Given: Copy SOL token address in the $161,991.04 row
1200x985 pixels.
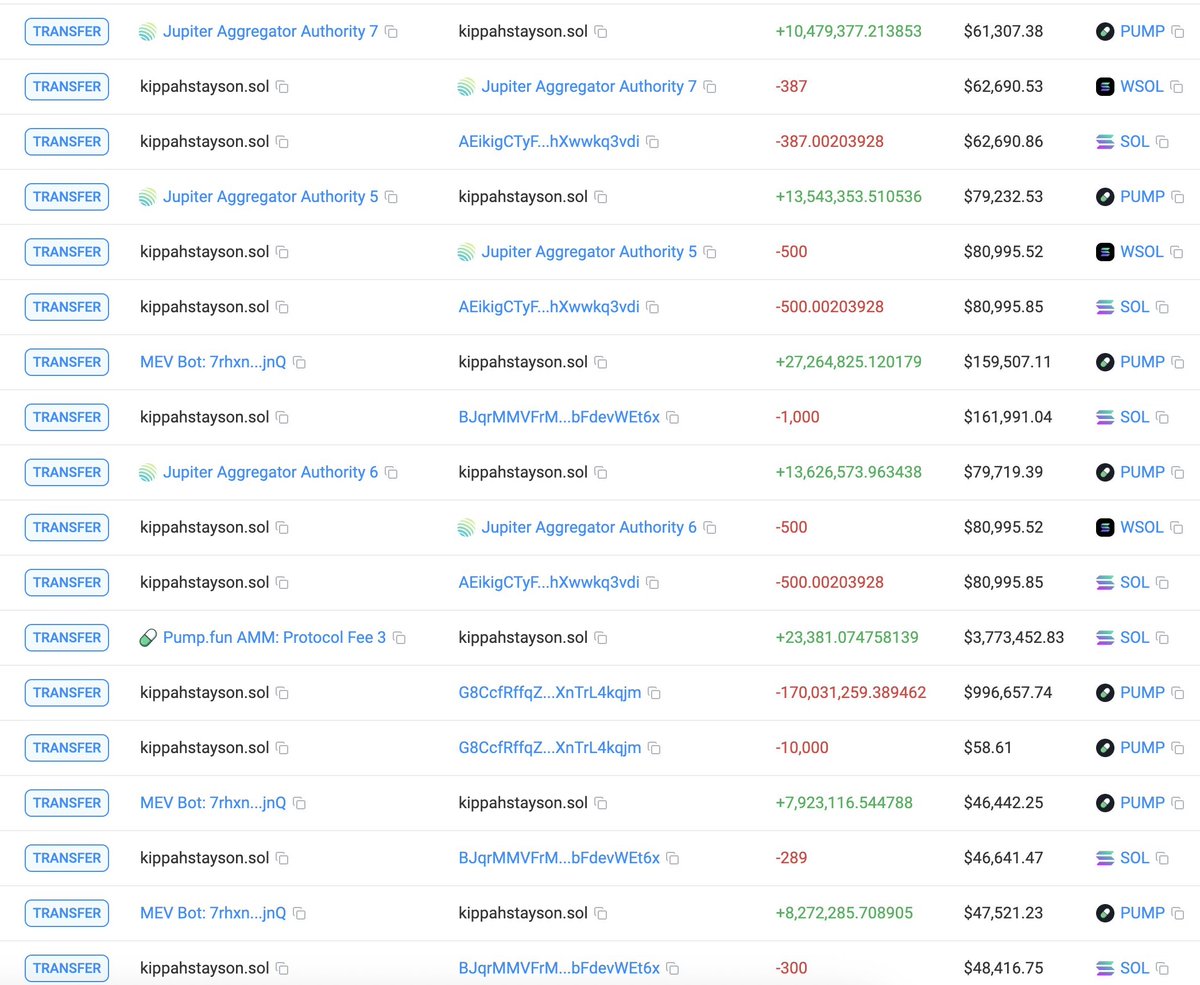Looking at the screenshot, I should 1163,417.
